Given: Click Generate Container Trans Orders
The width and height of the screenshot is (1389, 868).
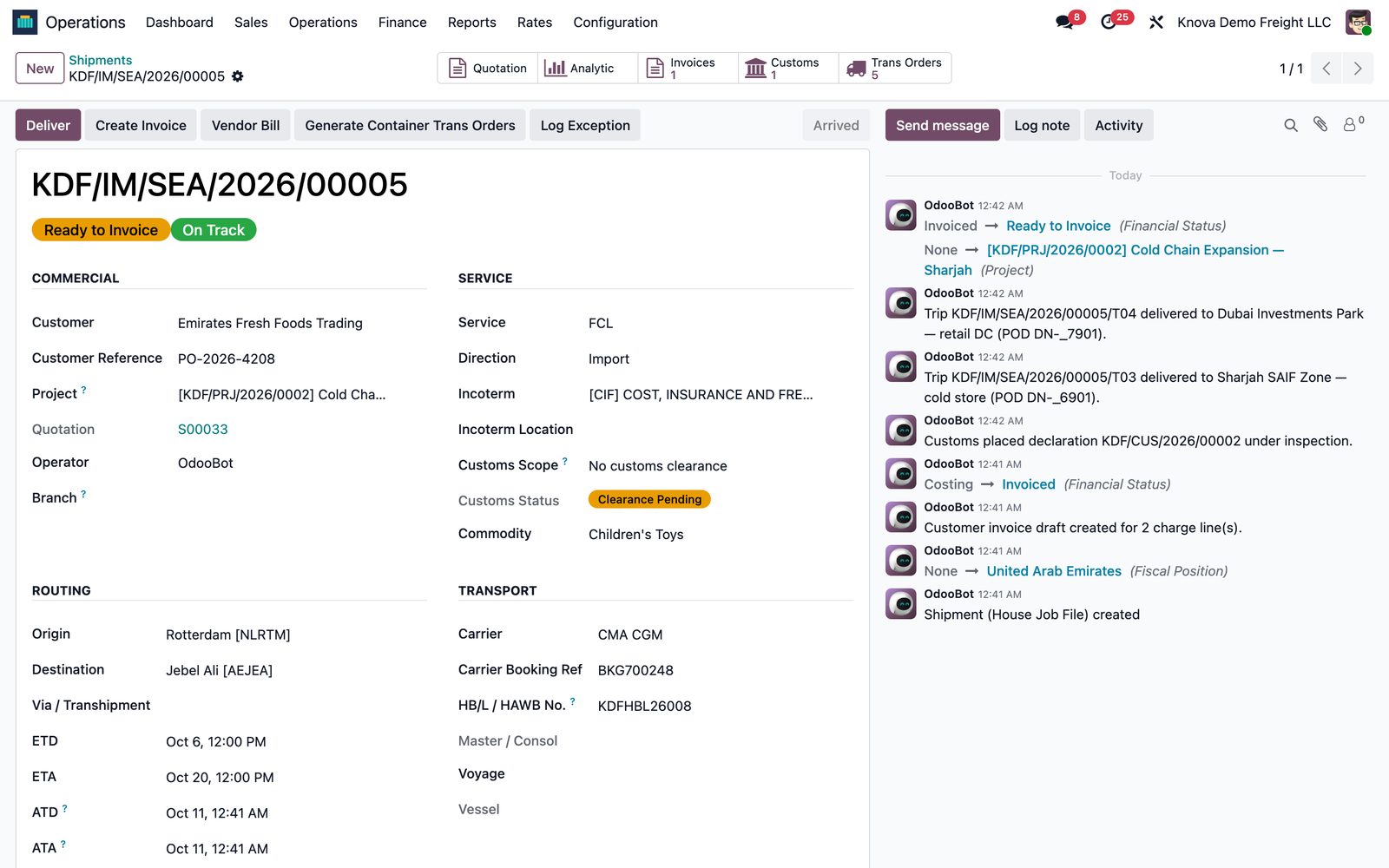Looking at the screenshot, I should 410,125.
